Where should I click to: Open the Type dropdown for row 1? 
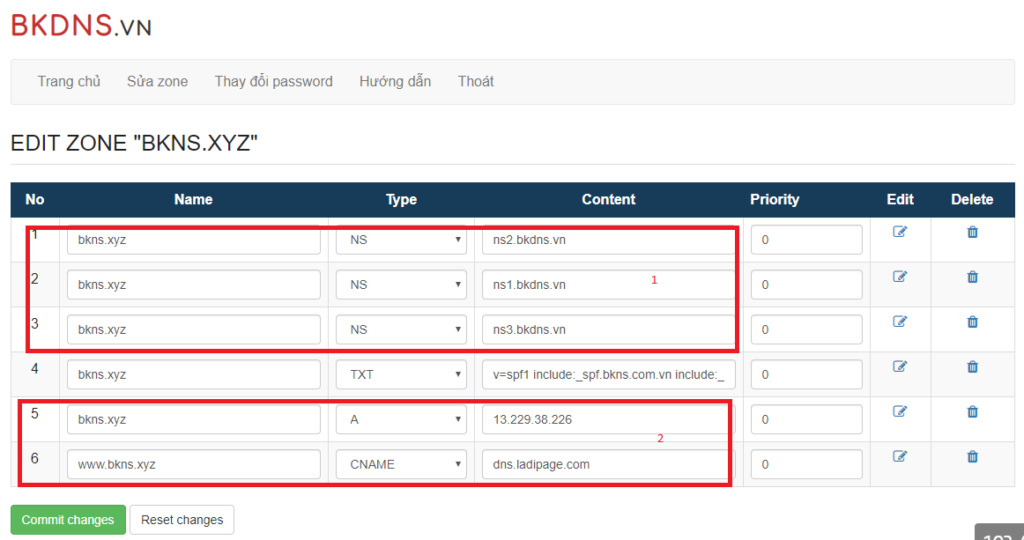[x=401, y=240]
